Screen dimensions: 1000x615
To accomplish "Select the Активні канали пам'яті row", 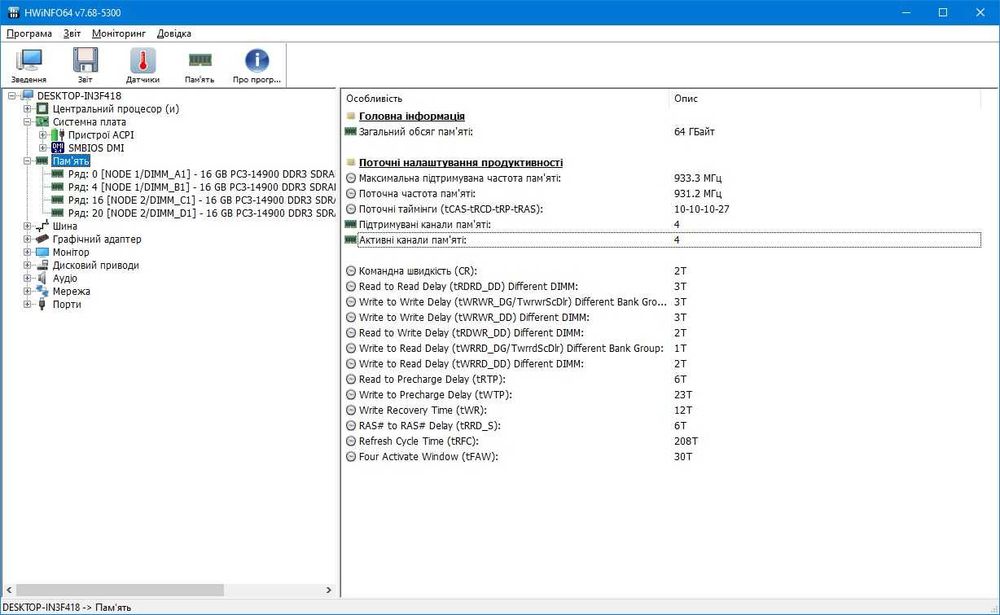I will (x=662, y=241).
